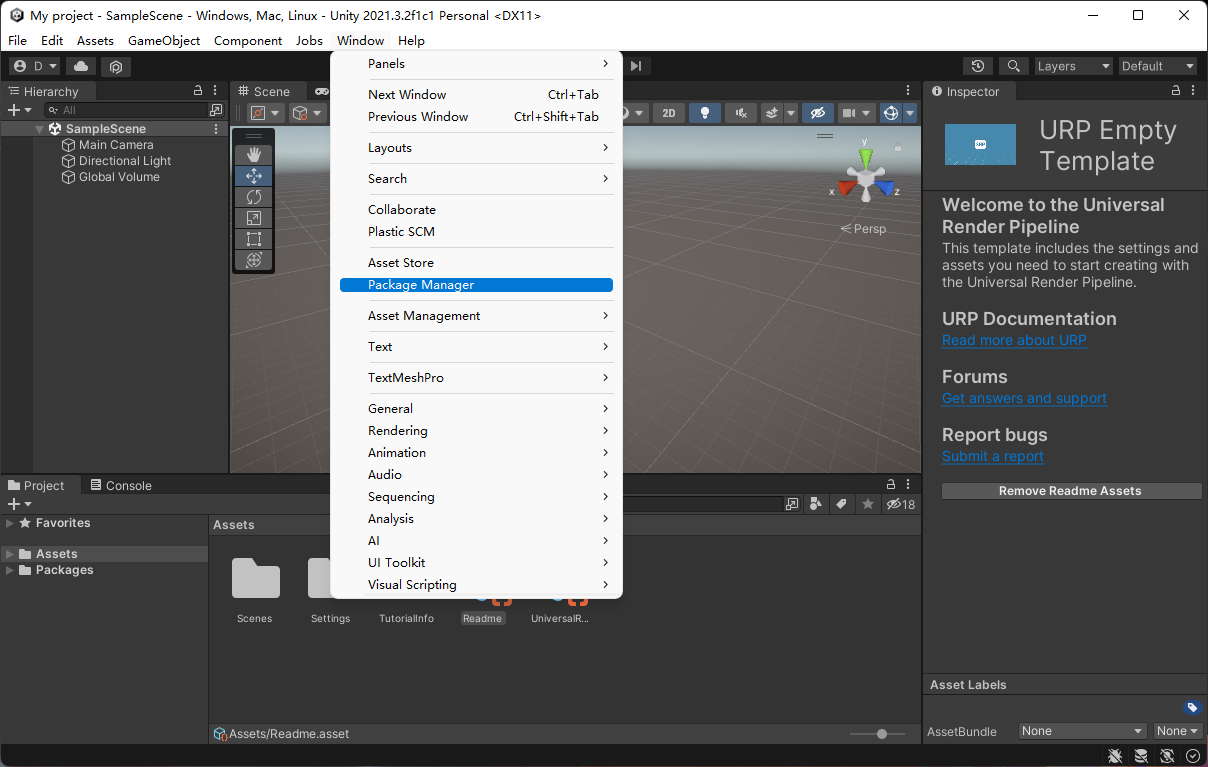Switch to the Console tab
The height and width of the screenshot is (767, 1208).
coord(121,485)
